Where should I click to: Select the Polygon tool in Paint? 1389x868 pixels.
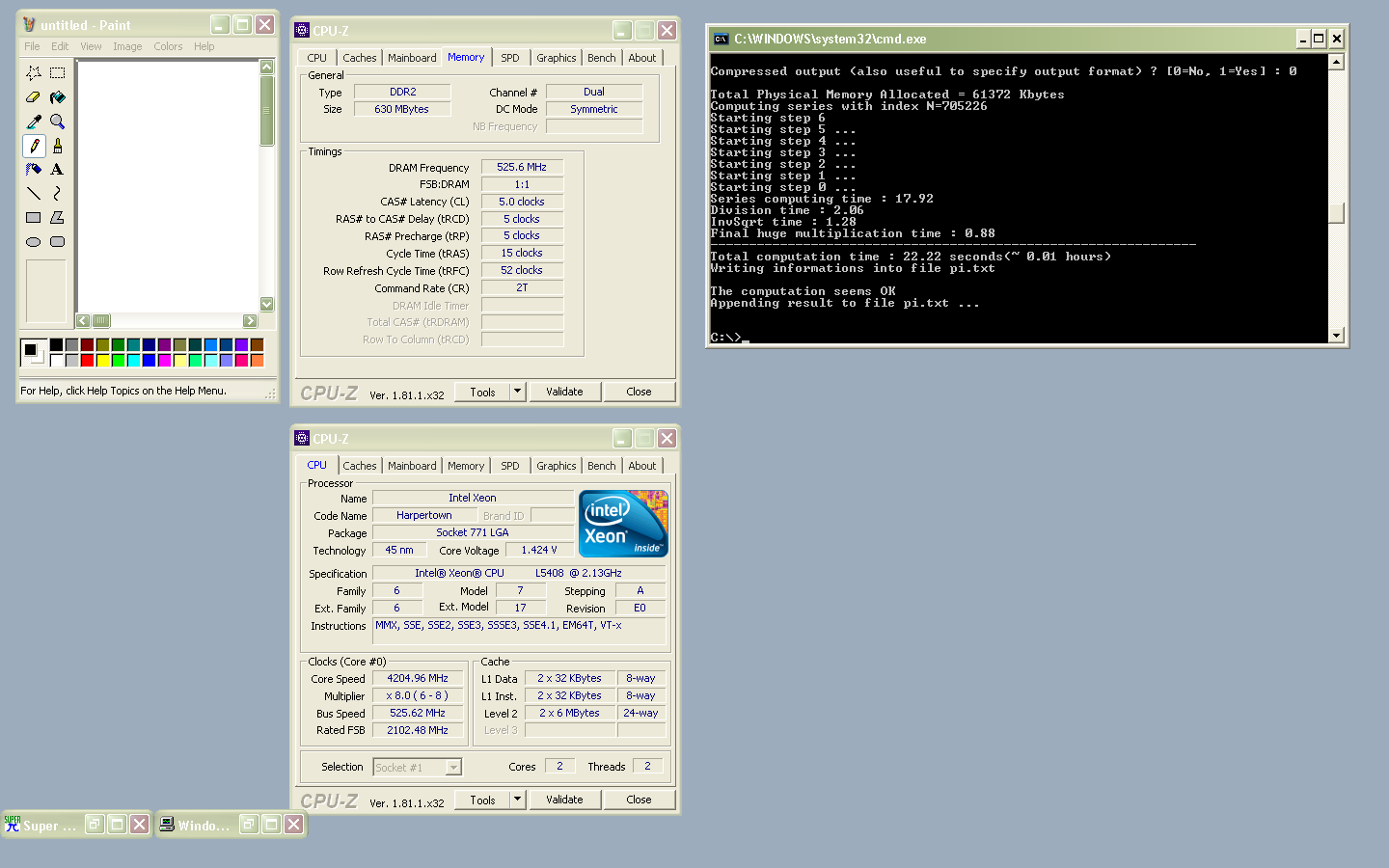pos(58,218)
